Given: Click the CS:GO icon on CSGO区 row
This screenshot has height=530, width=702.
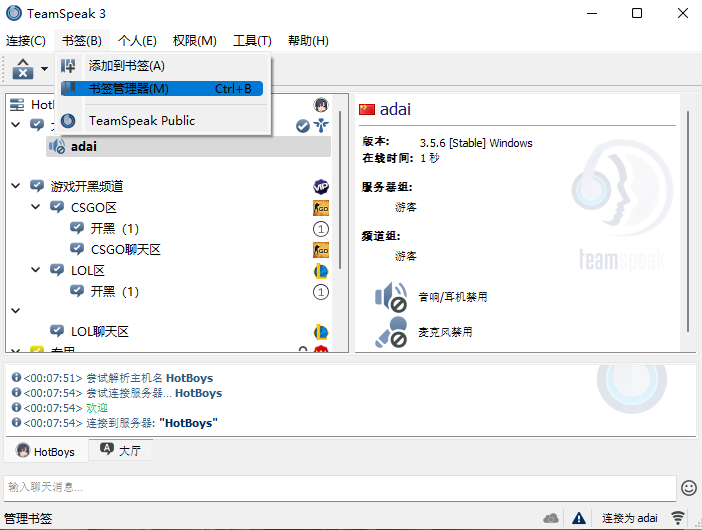Looking at the screenshot, I should pos(321,208).
